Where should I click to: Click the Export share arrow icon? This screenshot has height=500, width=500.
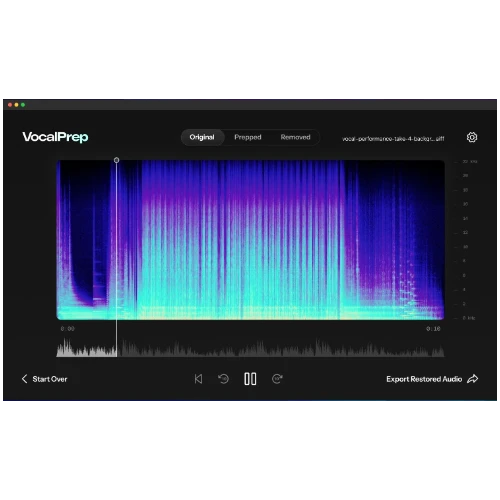pyautogui.click(x=473, y=379)
